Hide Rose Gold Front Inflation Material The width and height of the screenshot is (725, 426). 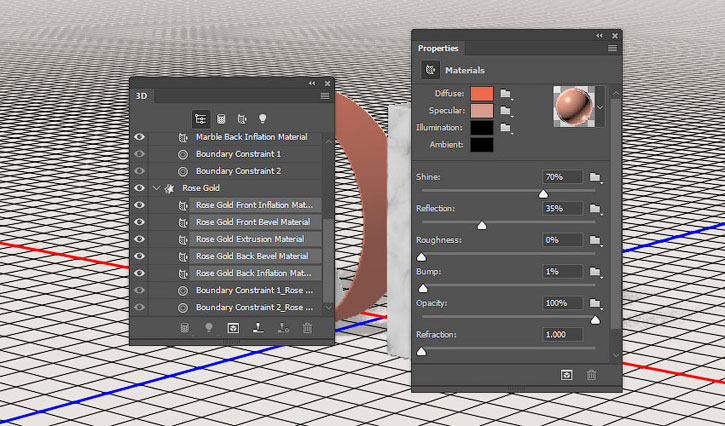[x=139, y=205]
